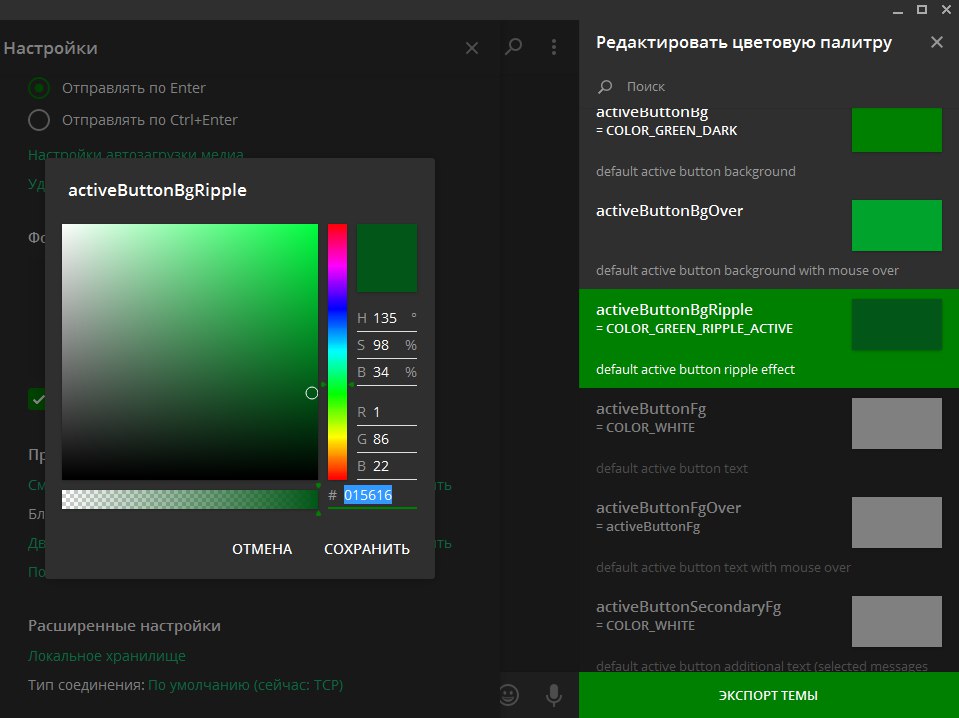This screenshot has width=959, height=718.
Task: Maximize the application window
Action: [x=922, y=9]
